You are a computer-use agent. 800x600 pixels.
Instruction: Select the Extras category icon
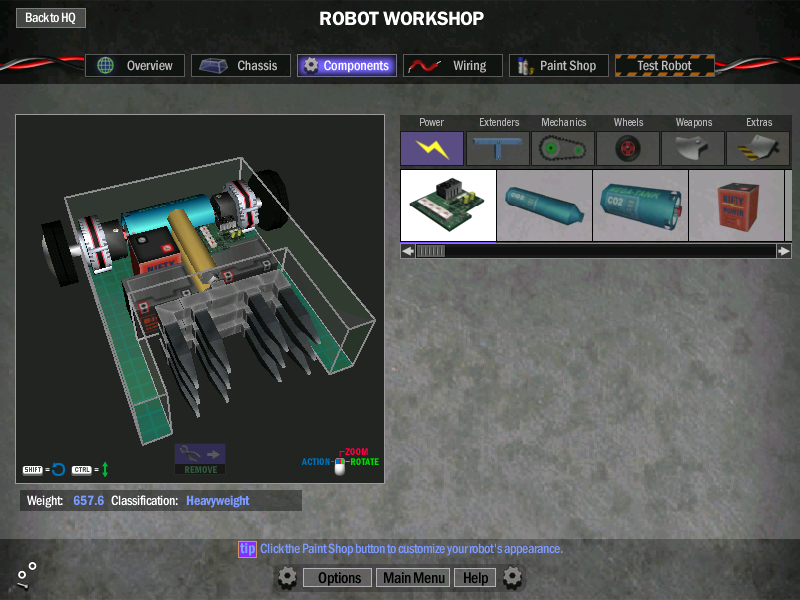click(x=758, y=149)
